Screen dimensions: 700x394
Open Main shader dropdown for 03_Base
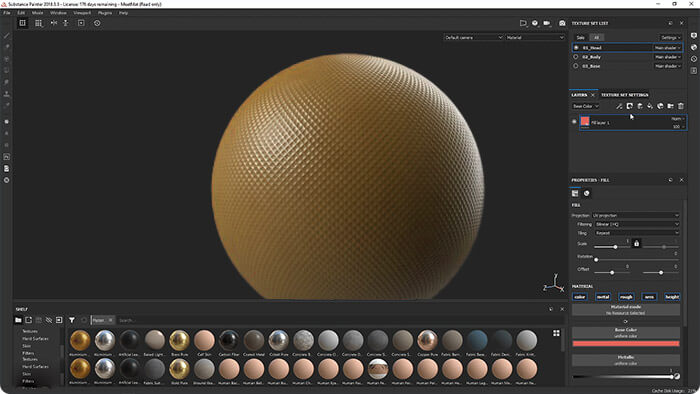pyautogui.click(x=667, y=66)
